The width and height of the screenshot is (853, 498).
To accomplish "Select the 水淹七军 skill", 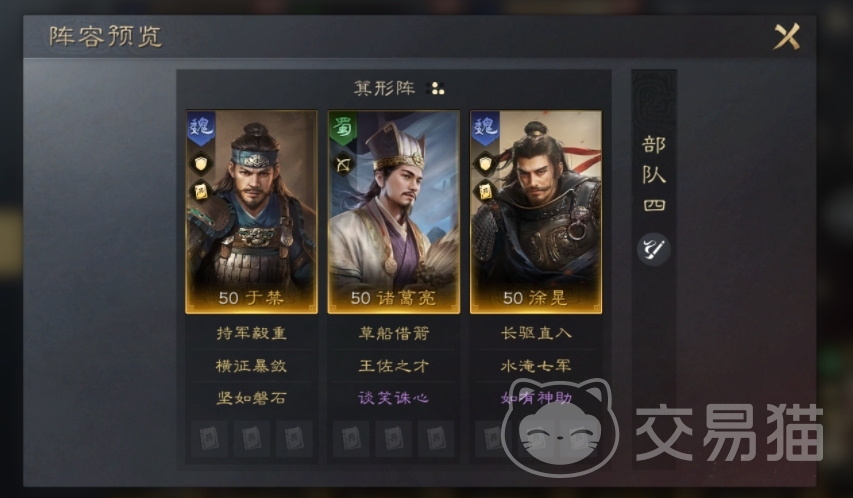I will point(536,365).
